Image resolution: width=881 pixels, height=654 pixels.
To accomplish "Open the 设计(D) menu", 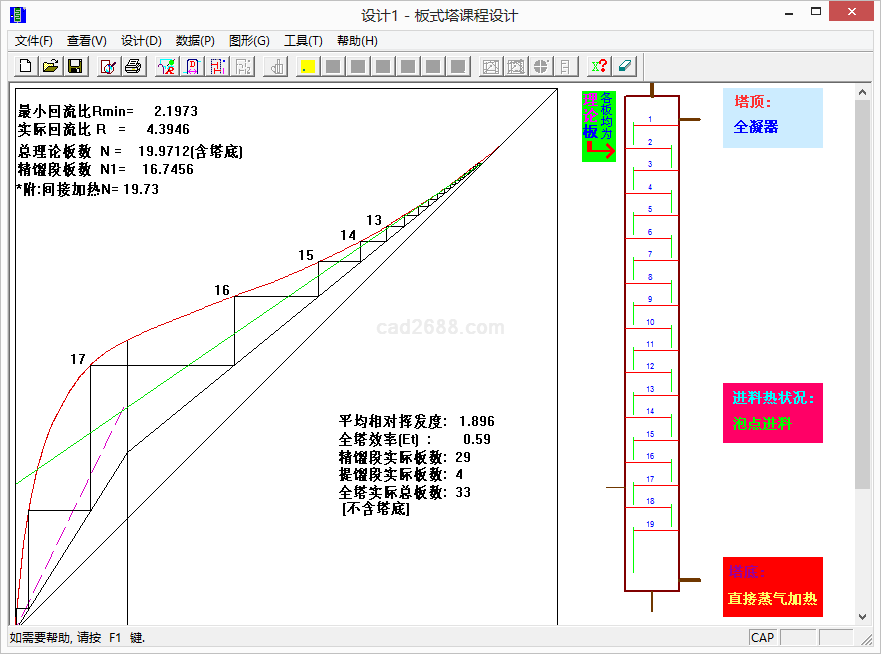I will (141, 41).
